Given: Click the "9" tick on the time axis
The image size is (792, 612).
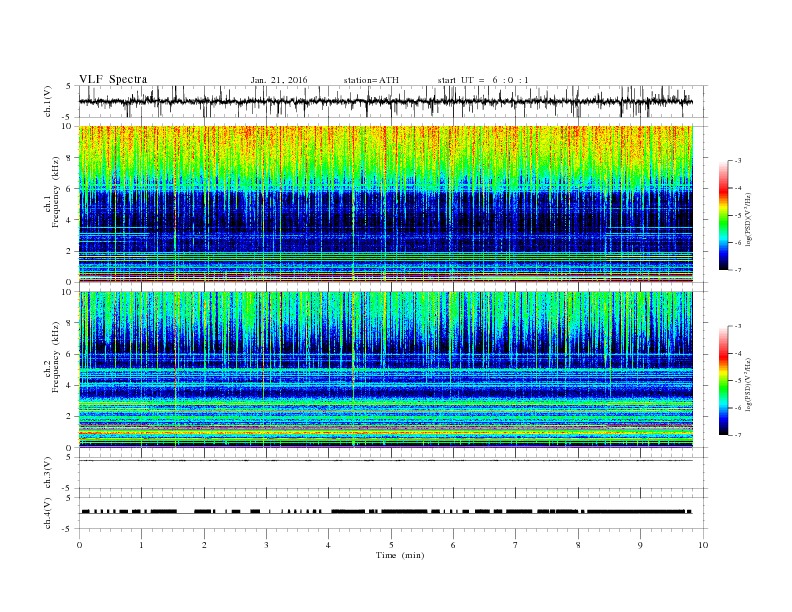Looking at the screenshot, I should [640, 545].
